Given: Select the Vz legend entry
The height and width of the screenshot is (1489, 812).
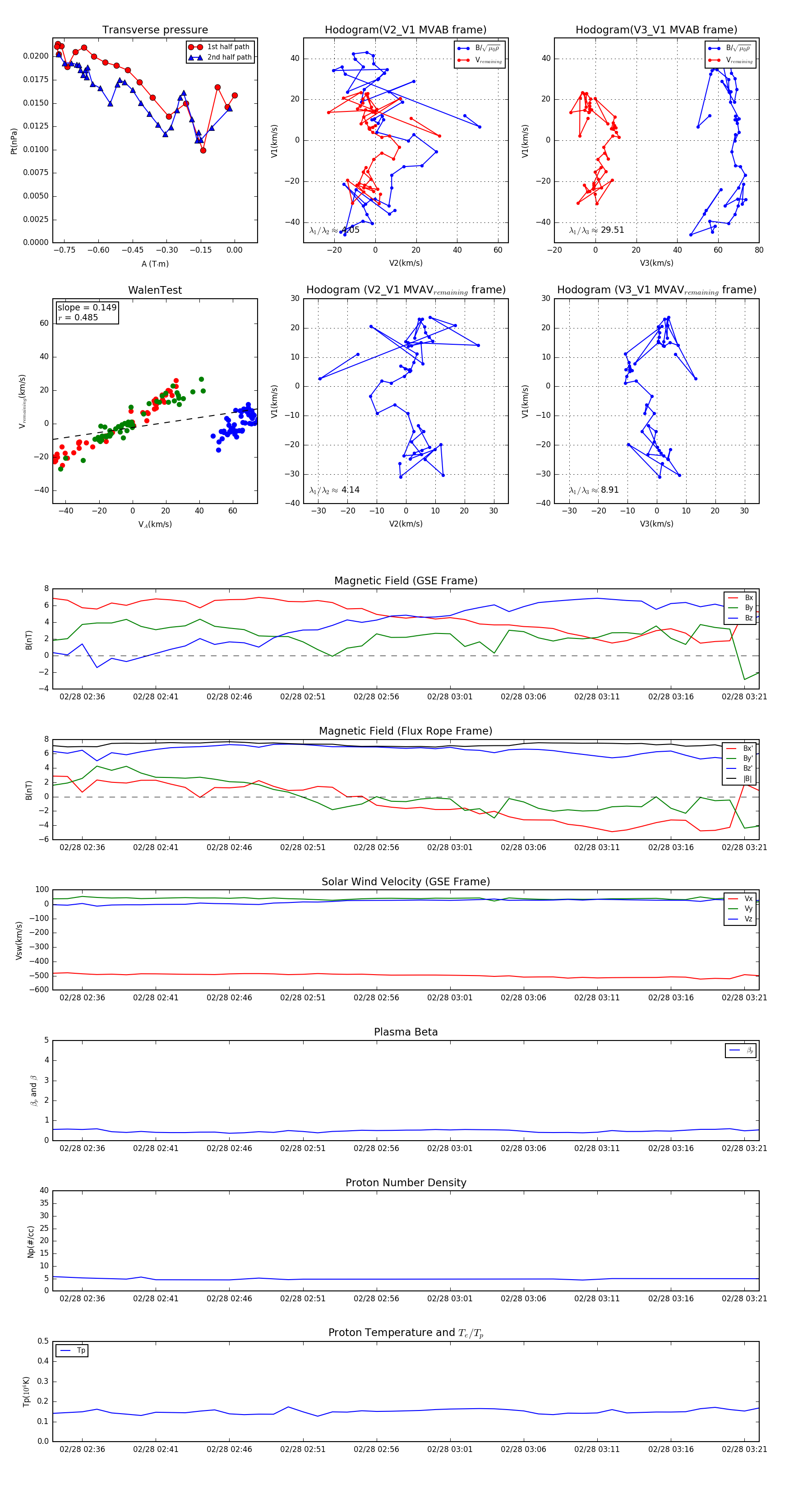Looking at the screenshot, I should pyautogui.click(x=741, y=919).
